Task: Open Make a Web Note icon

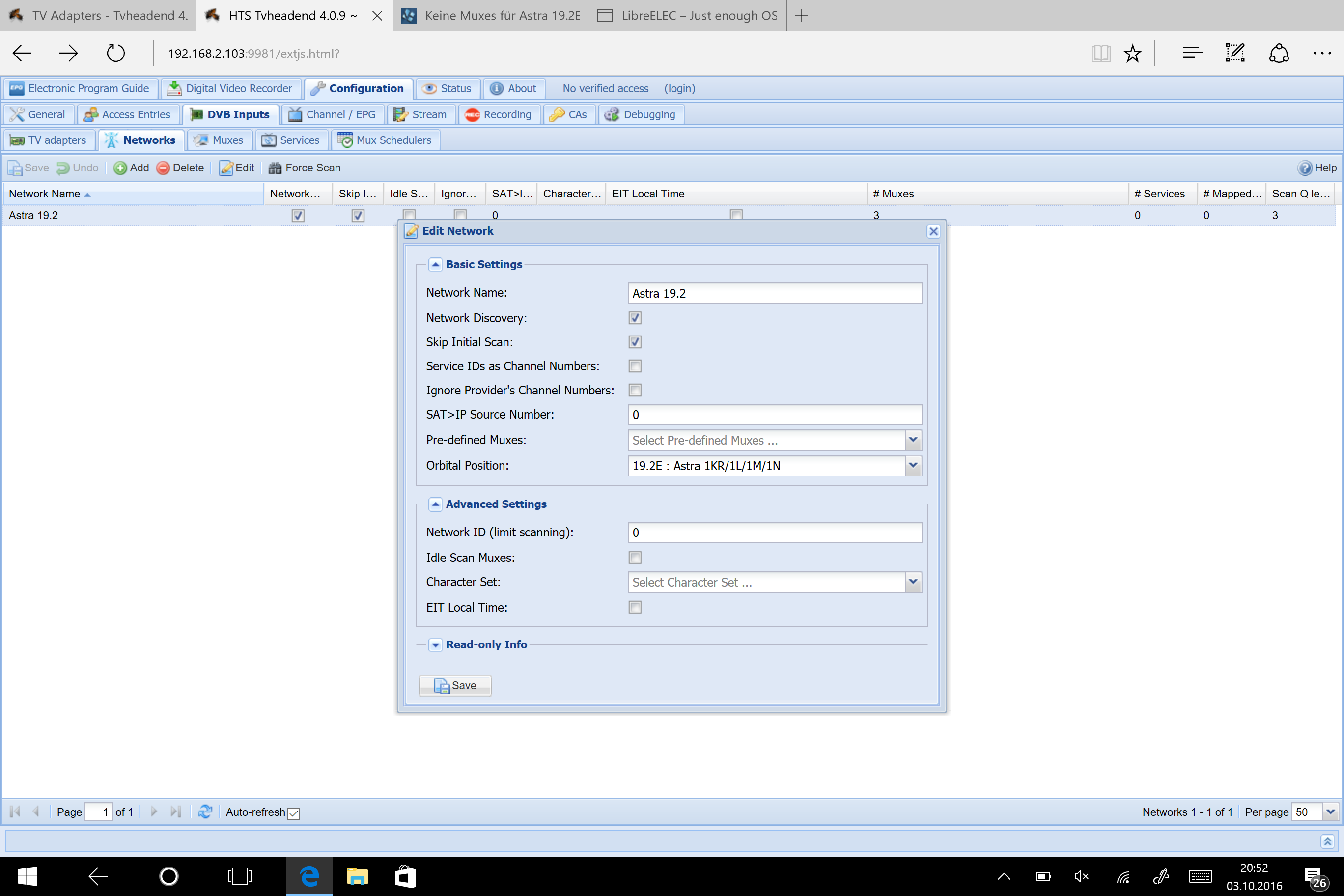Action: pyautogui.click(x=1235, y=53)
